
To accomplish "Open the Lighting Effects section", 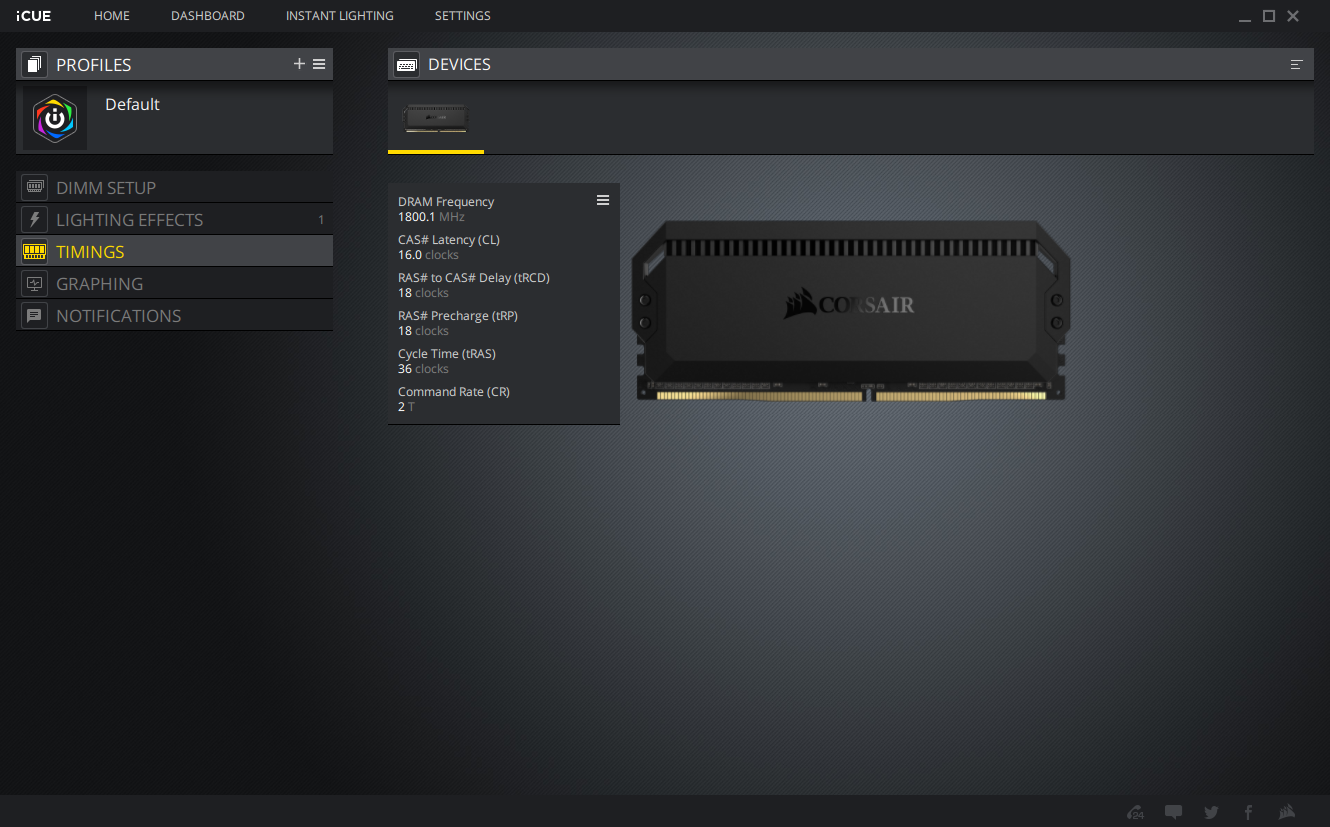I will (x=174, y=219).
